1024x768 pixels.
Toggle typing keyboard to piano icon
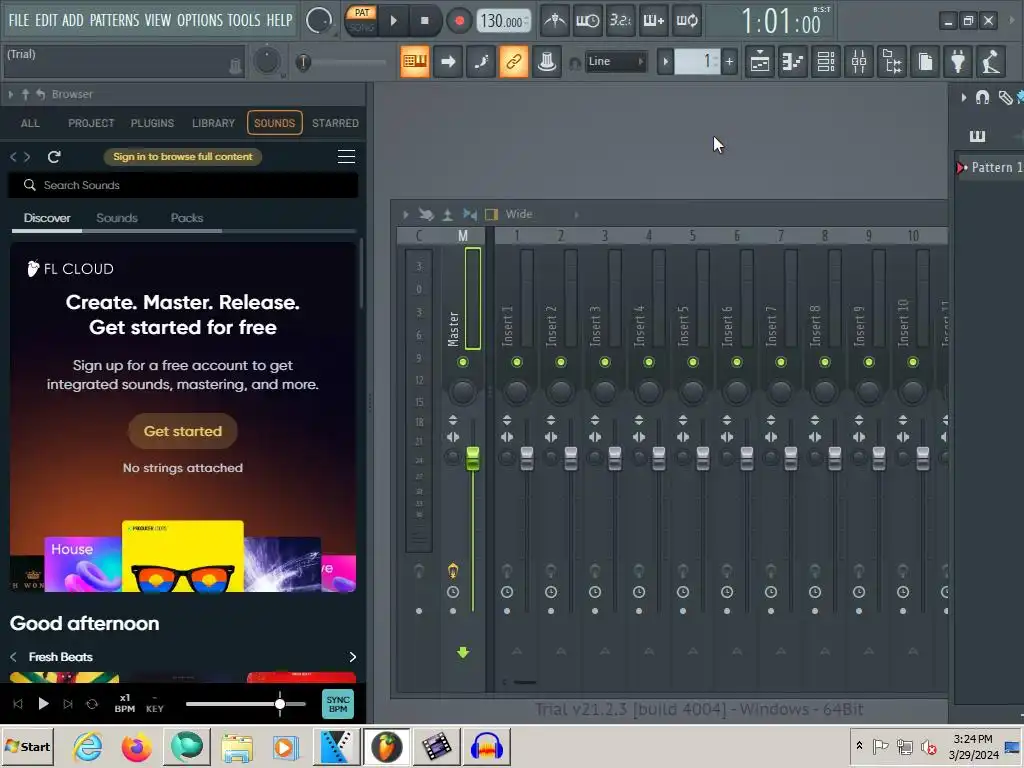(415, 61)
